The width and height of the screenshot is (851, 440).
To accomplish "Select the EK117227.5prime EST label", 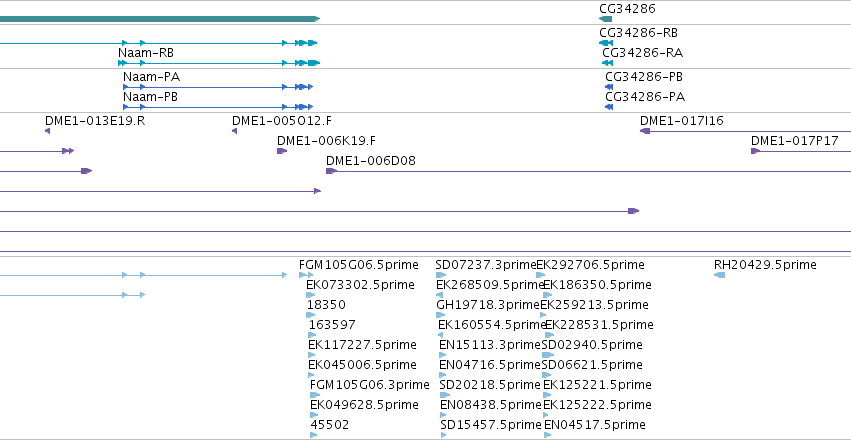I will click(x=362, y=345).
